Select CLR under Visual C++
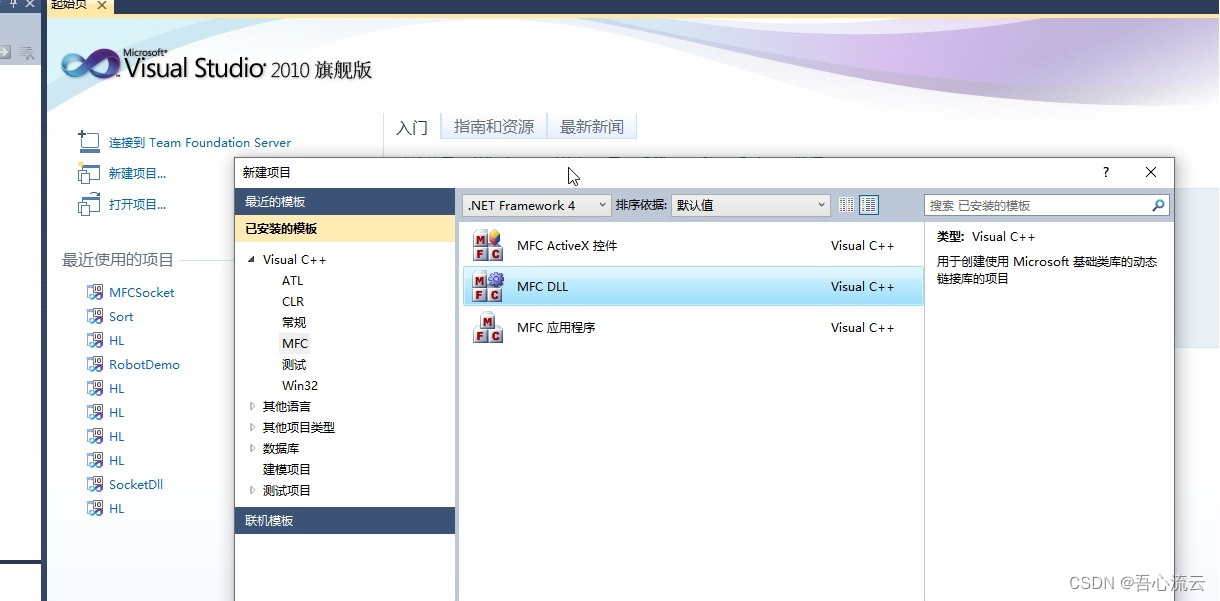 (293, 302)
